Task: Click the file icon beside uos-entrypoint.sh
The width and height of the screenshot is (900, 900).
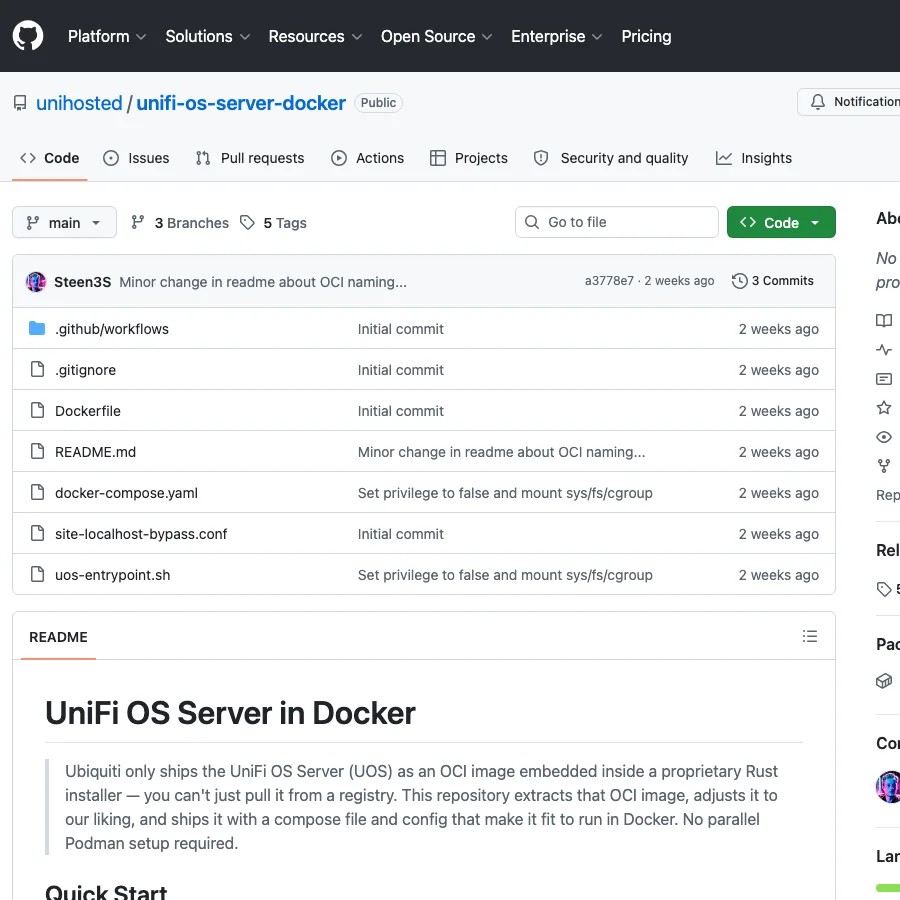Action: (37, 575)
